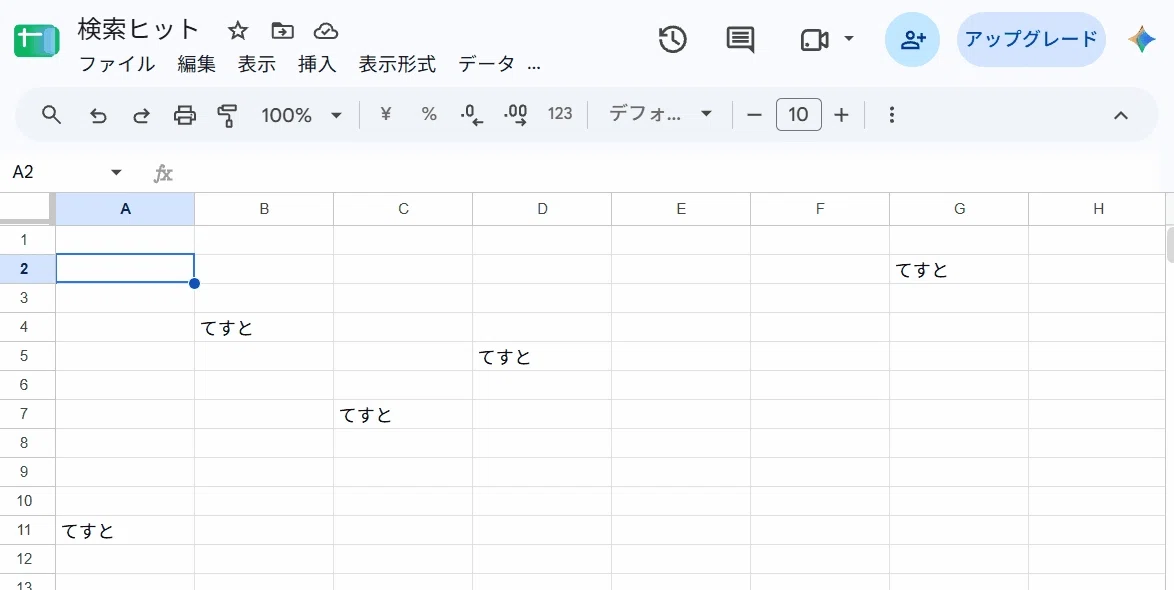
Task: Open more toolbar options three dots
Action: [891, 115]
